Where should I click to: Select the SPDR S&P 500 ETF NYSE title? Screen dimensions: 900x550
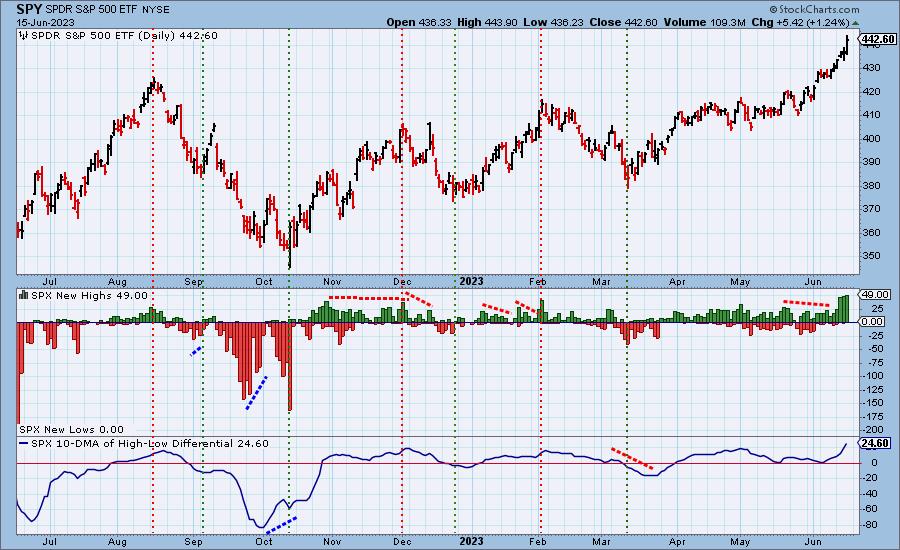click(x=107, y=10)
